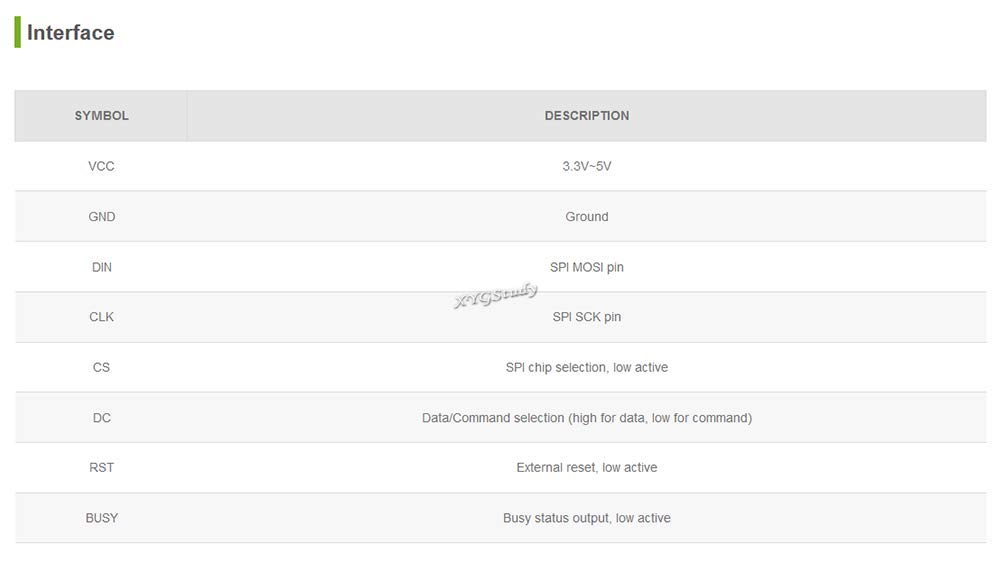The width and height of the screenshot is (1000, 581).
Task: Select the SPI SCK pin description
Action: coord(586,317)
